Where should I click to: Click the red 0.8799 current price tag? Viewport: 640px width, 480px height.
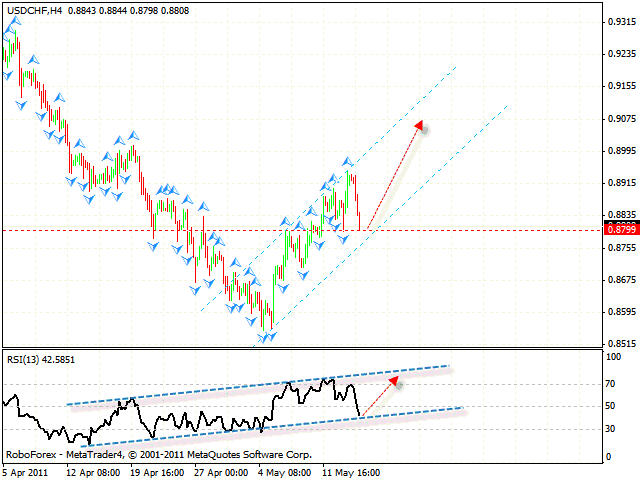pos(620,230)
